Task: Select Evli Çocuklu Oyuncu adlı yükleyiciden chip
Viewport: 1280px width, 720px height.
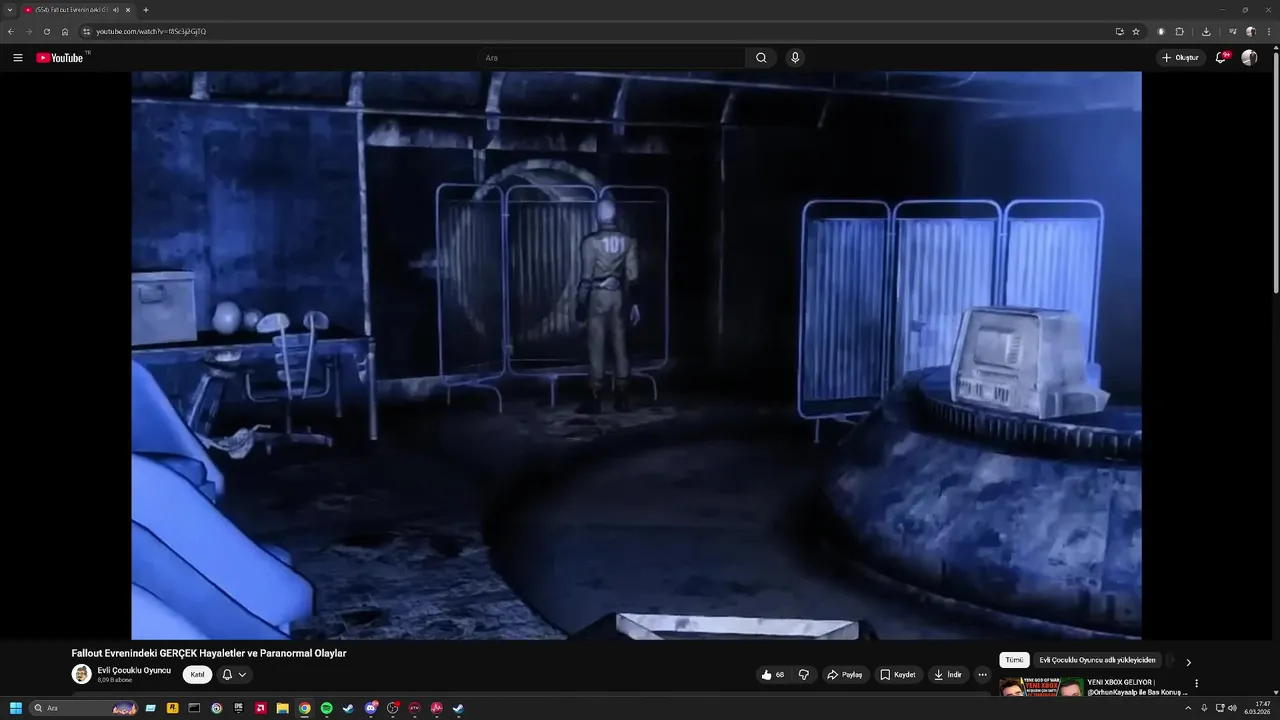Action: 1097,660
